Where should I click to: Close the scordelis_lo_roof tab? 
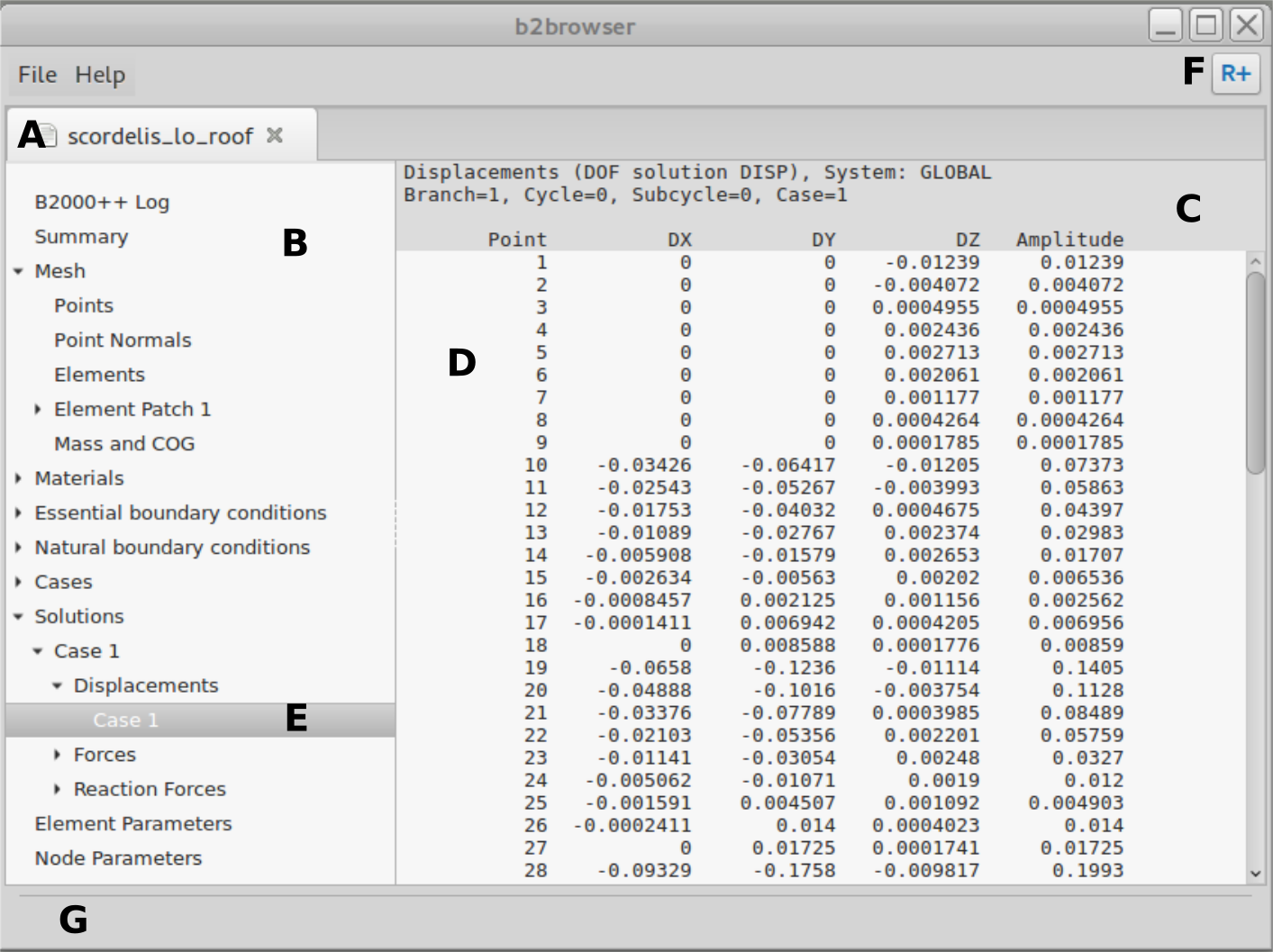click(x=275, y=135)
